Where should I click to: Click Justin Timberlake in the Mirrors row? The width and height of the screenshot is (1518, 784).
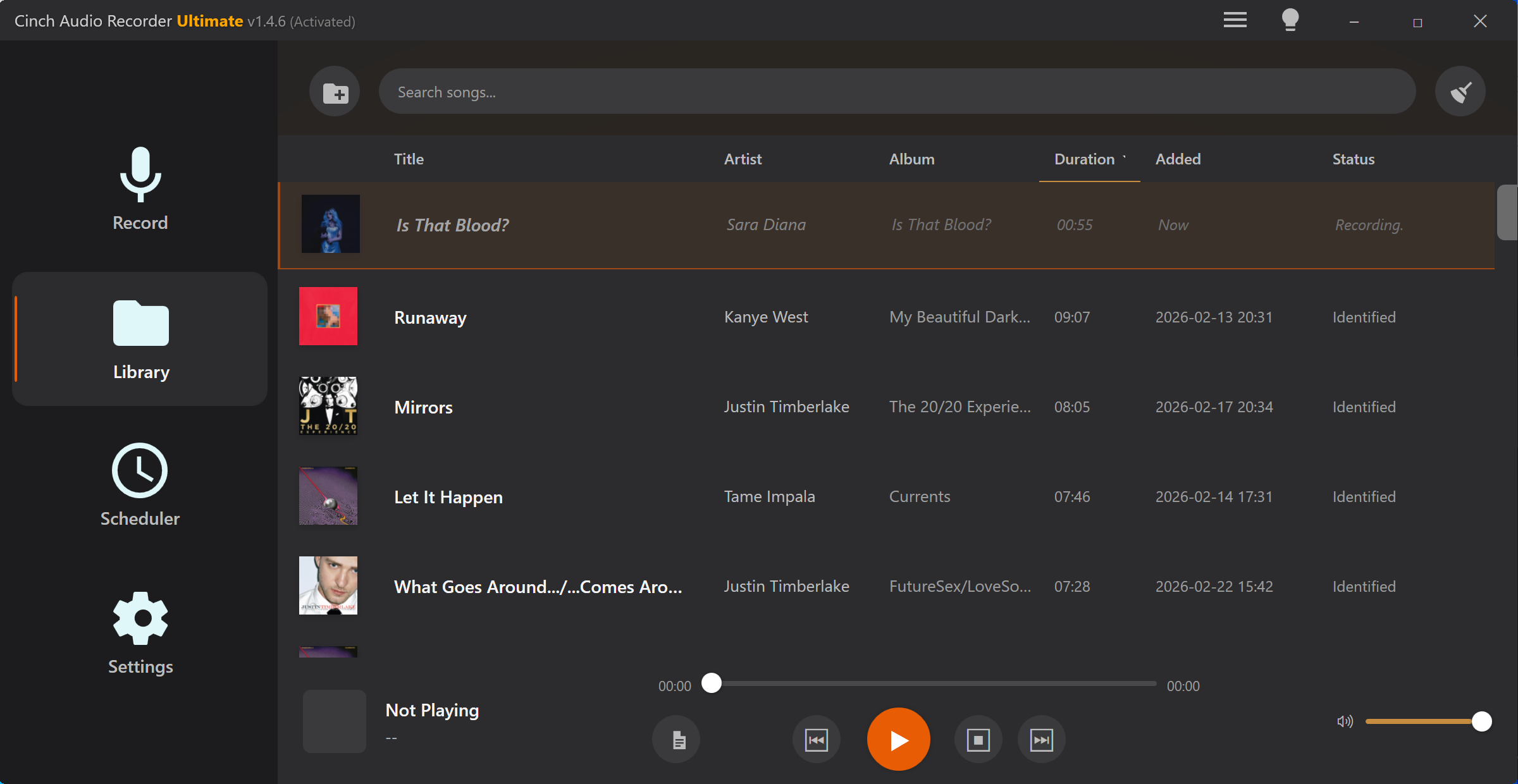(786, 407)
